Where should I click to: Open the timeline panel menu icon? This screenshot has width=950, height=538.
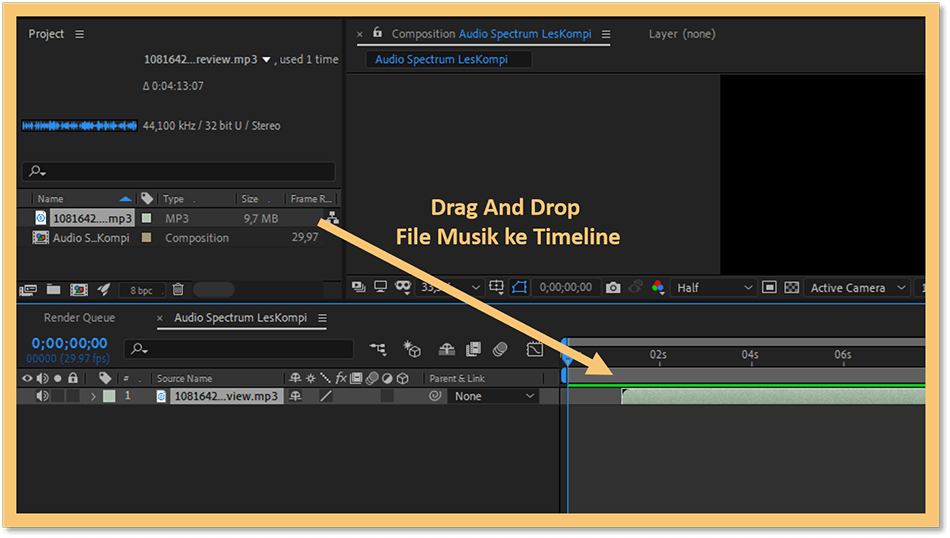[x=322, y=317]
